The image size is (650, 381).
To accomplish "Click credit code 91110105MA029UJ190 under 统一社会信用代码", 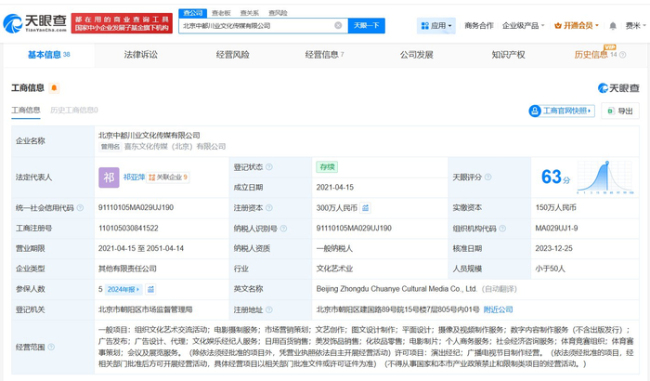I will click(136, 208).
